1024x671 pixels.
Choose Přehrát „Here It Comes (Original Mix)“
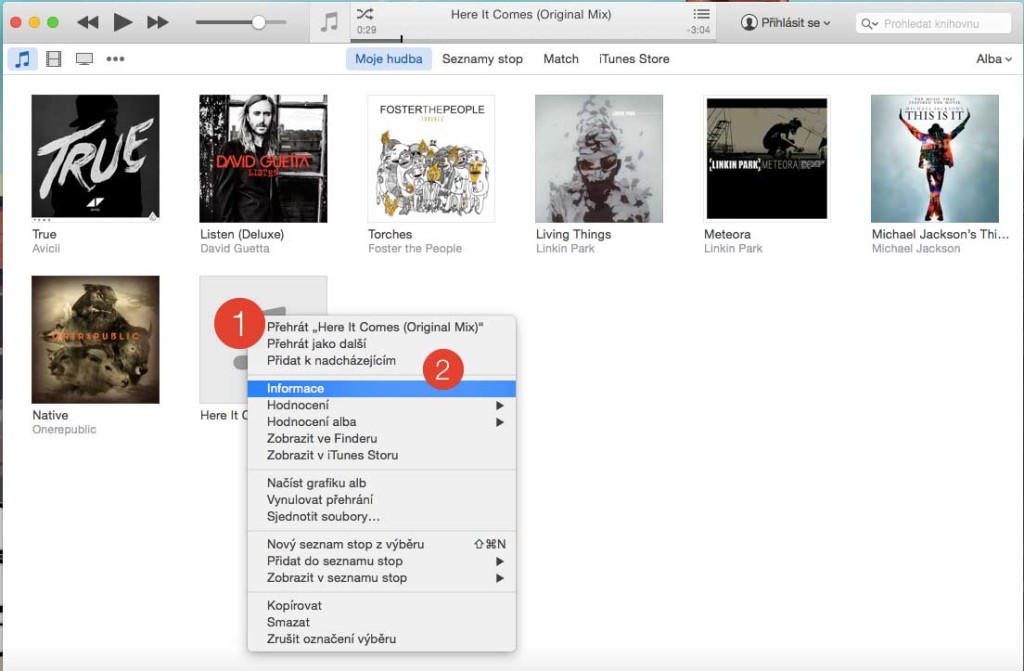381,327
